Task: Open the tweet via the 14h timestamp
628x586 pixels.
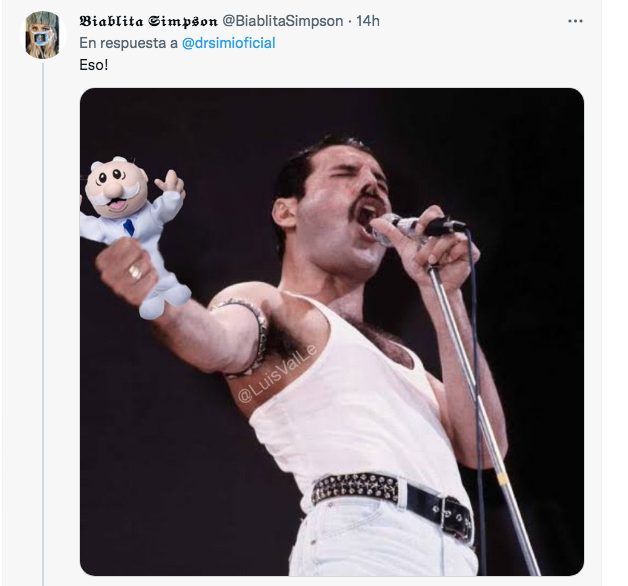Action: (368, 21)
